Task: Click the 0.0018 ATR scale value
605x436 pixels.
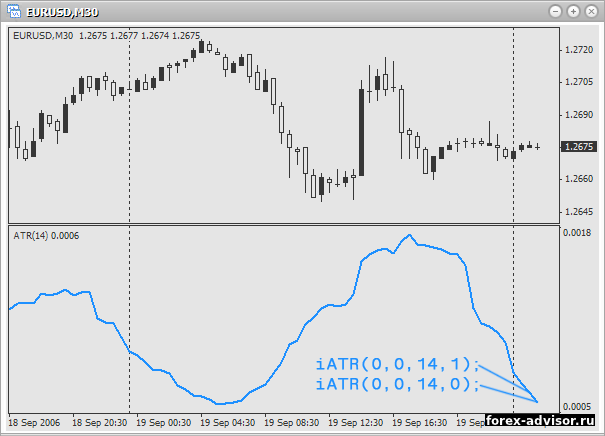Action: pyautogui.click(x=577, y=233)
